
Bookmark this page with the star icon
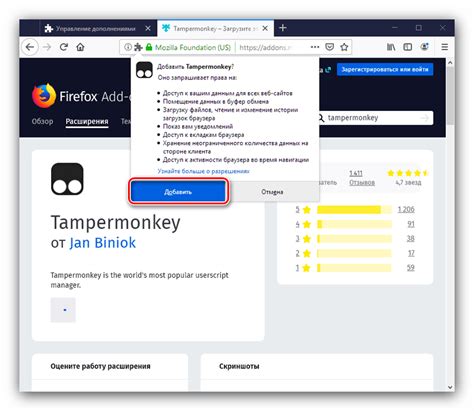(x=344, y=47)
